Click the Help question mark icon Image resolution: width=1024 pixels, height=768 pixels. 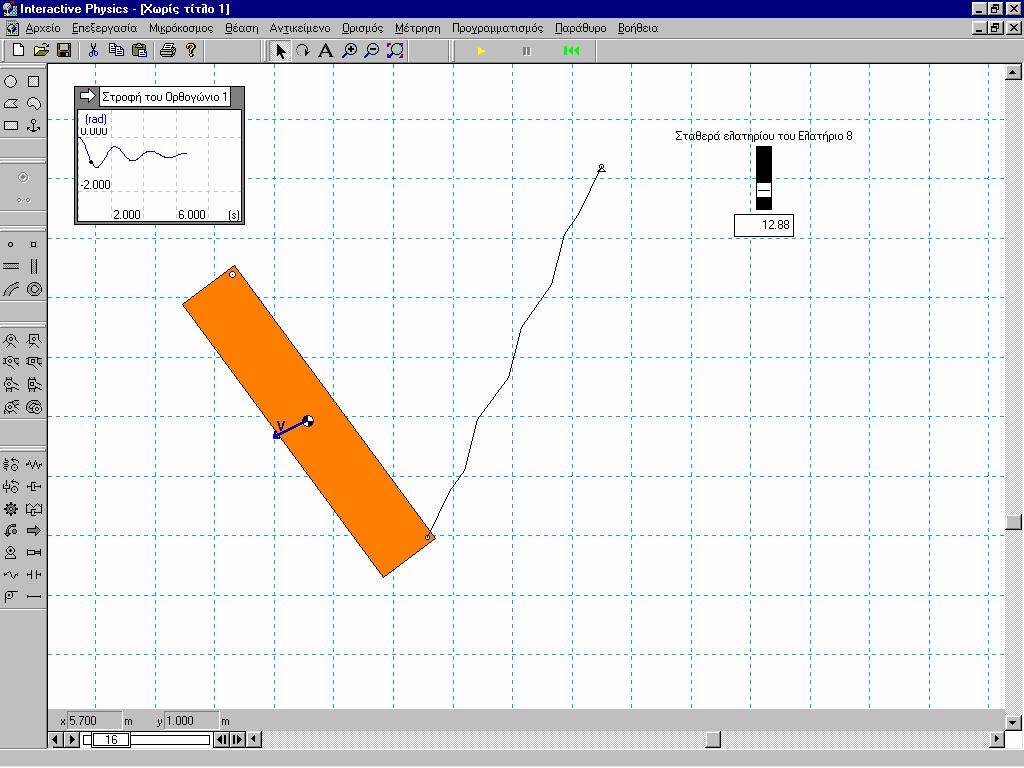[191, 50]
